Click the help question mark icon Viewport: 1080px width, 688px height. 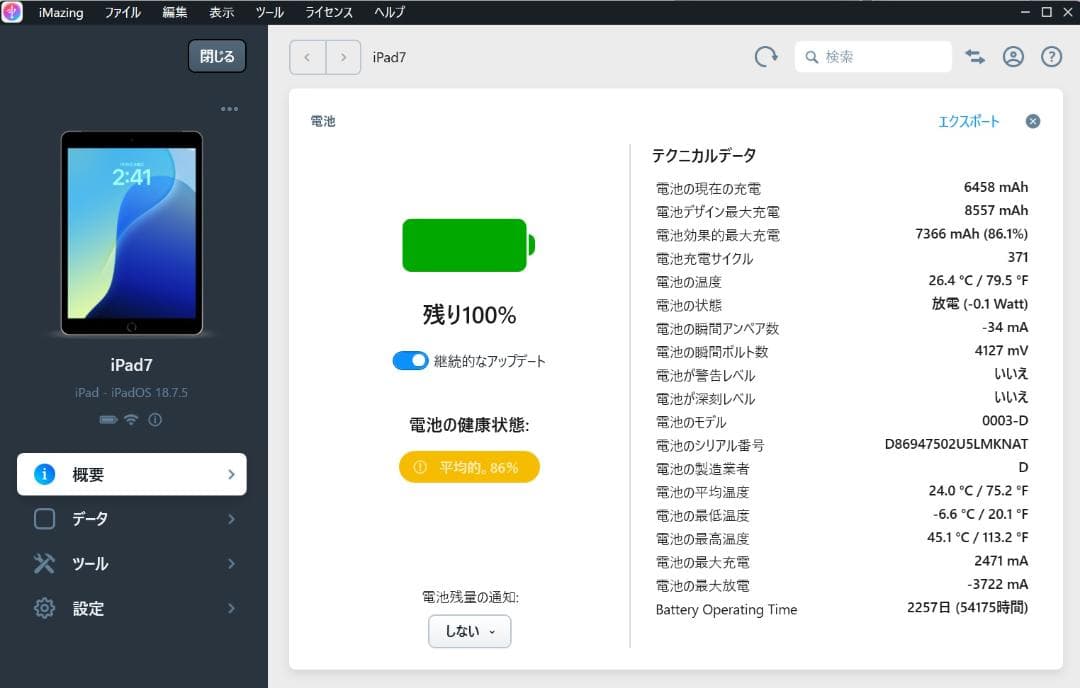(1051, 57)
